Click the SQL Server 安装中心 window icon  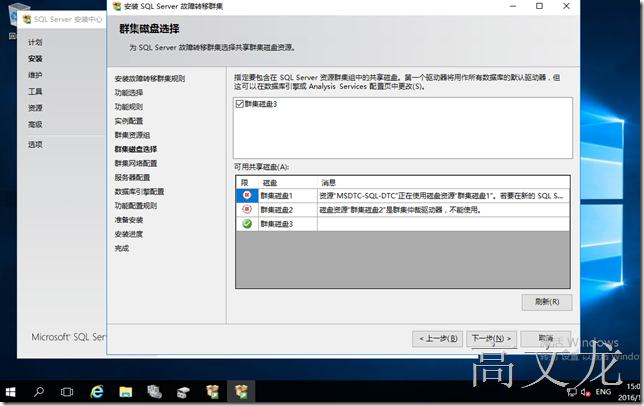pyautogui.click(x=27, y=19)
